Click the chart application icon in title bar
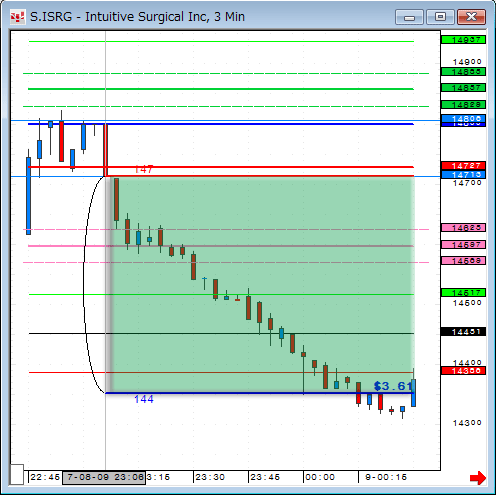 point(17,17)
